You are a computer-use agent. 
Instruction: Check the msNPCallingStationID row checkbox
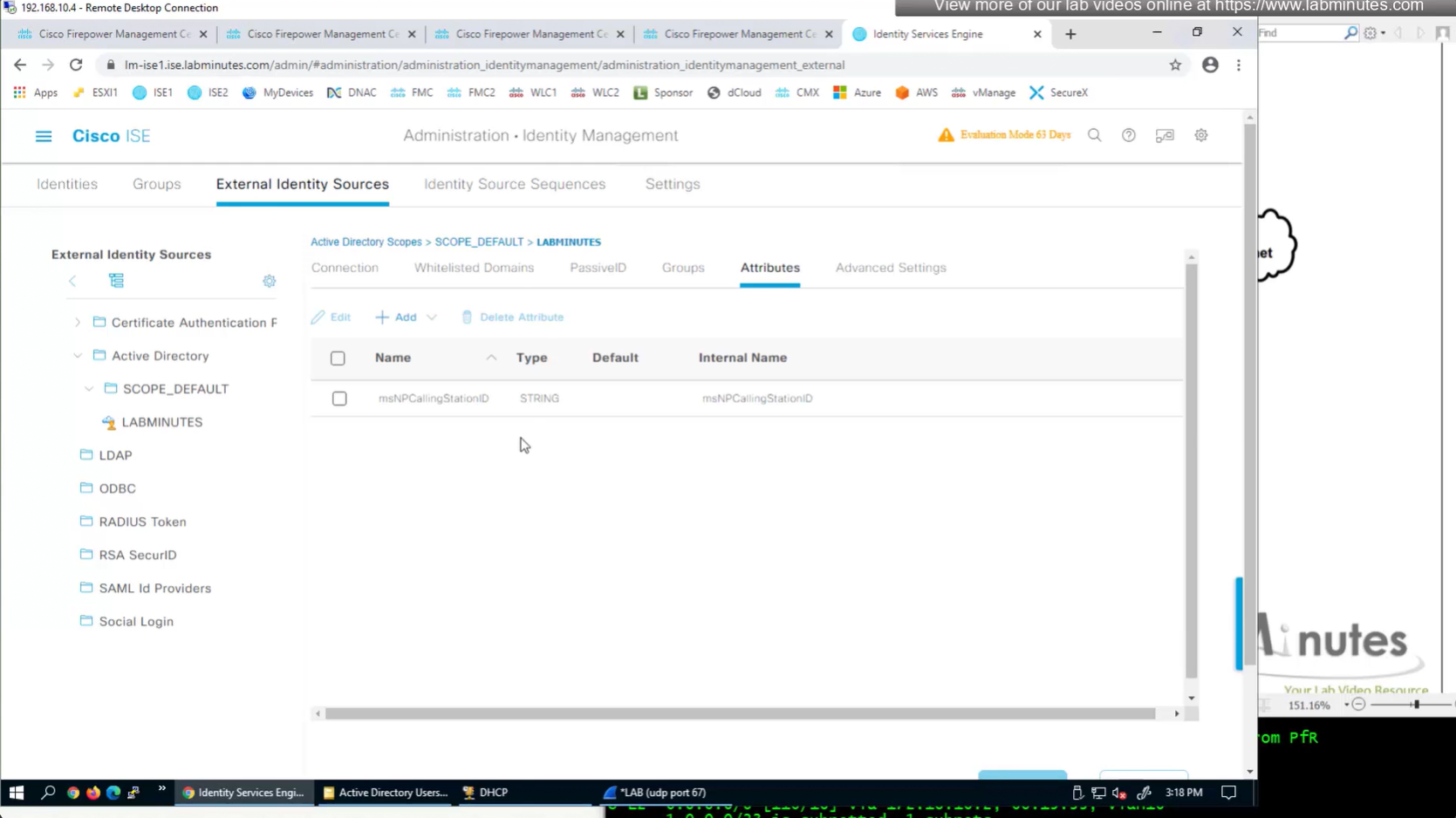pyautogui.click(x=339, y=399)
